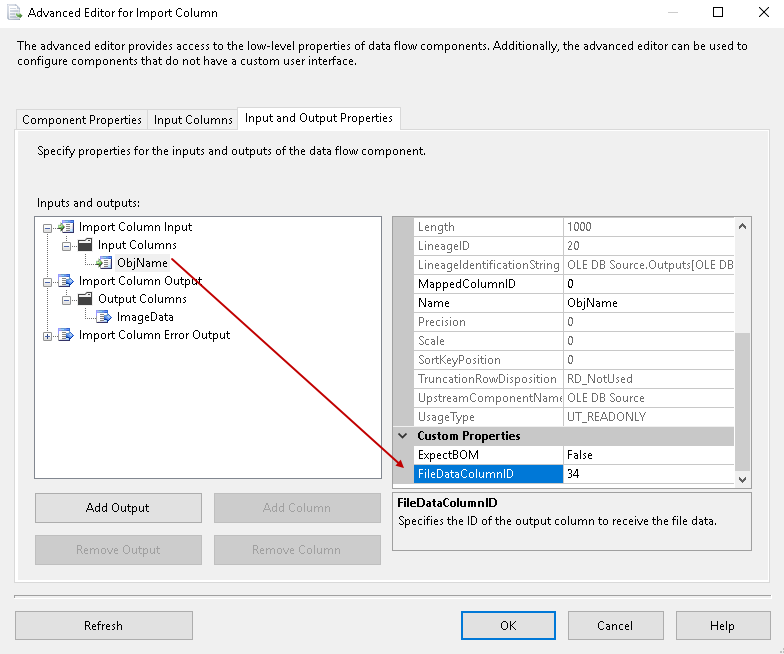Collapse the Custom Properties category
The height and width of the screenshot is (654, 784).
tap(403, 436)
